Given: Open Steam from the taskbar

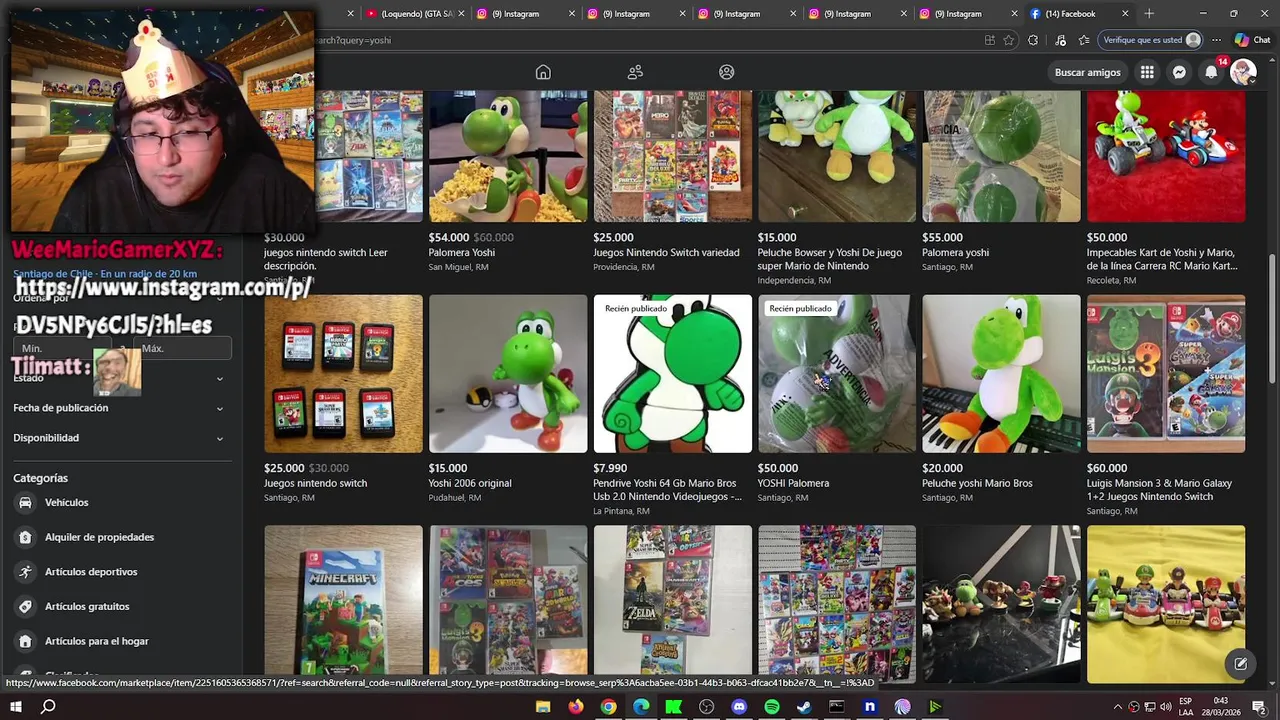Looking at the screenshot, I should [x=804, y=706].
